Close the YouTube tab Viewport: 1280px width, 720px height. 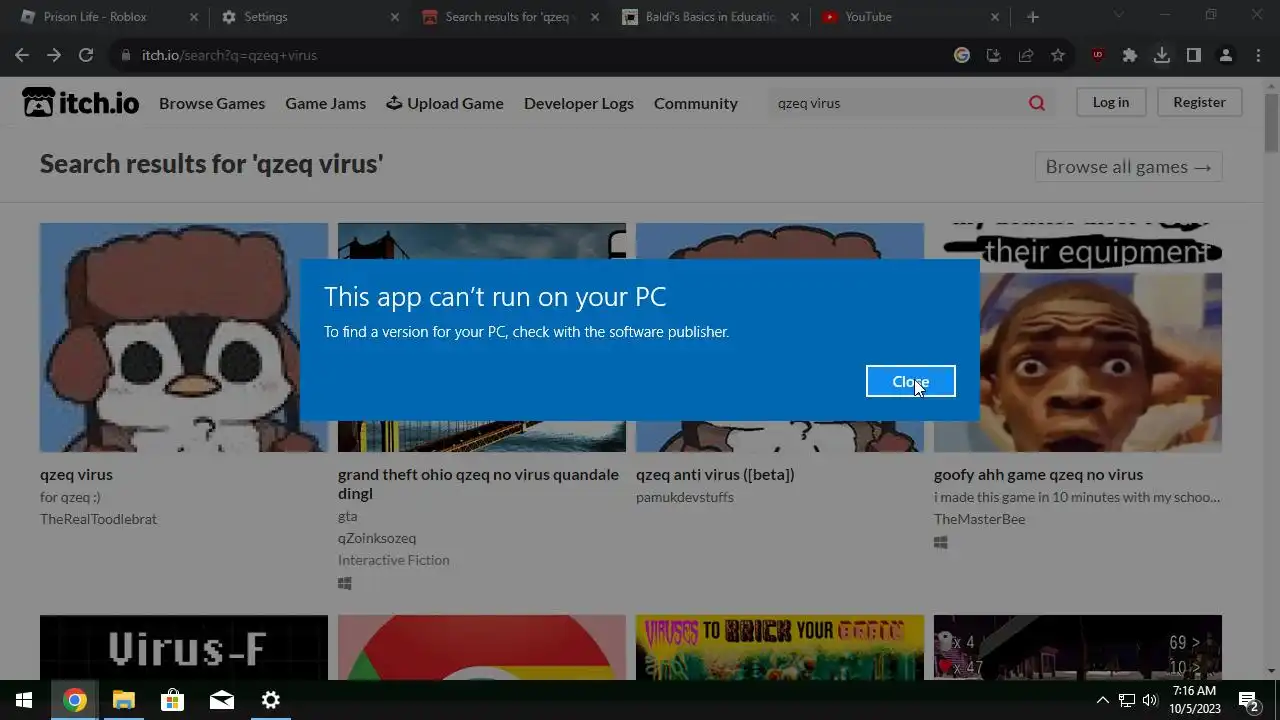tap(995, 17)
